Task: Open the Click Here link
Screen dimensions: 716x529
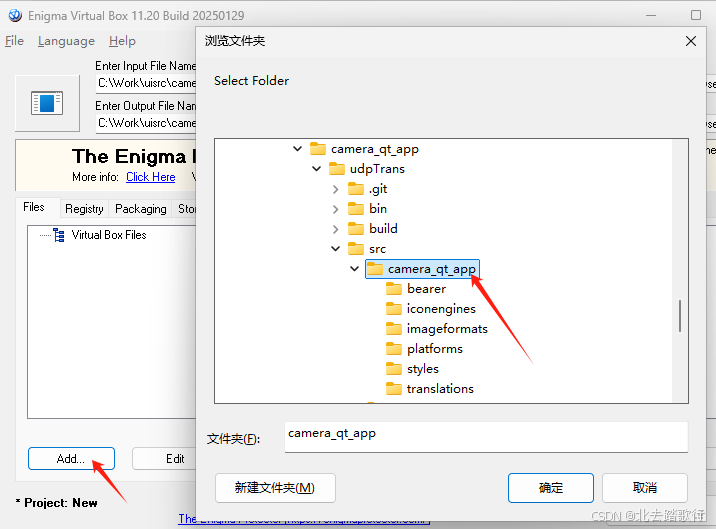Action: [151, 177]
